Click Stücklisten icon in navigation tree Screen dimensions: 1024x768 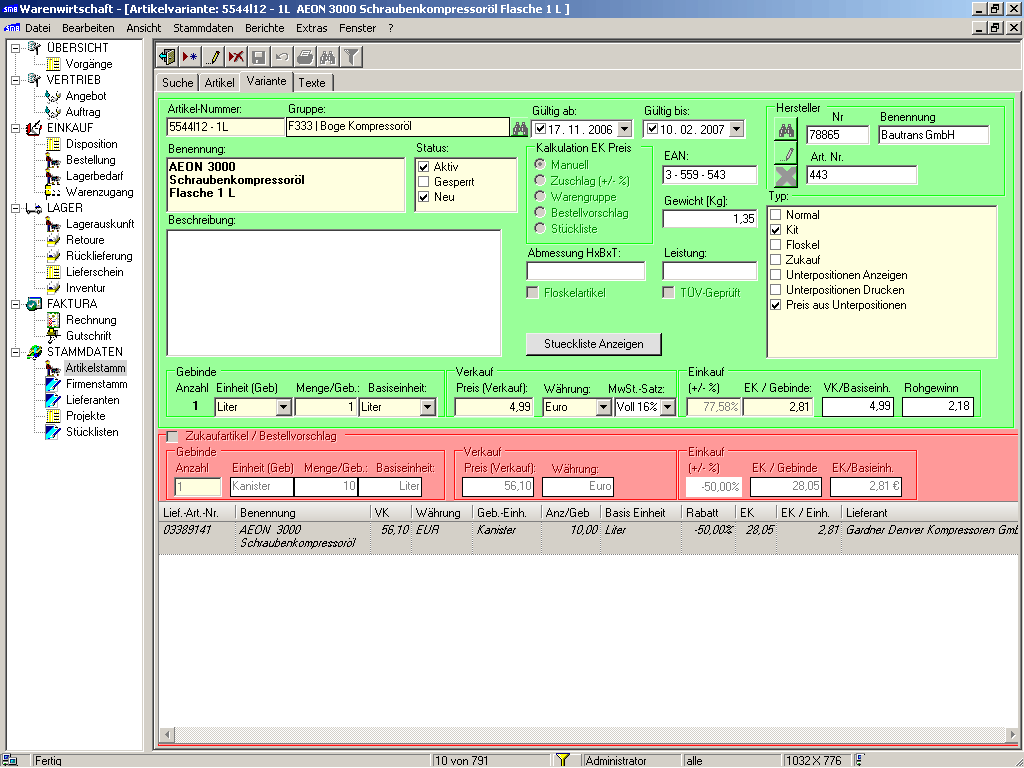pyautogui.click(x=52, y=432)
